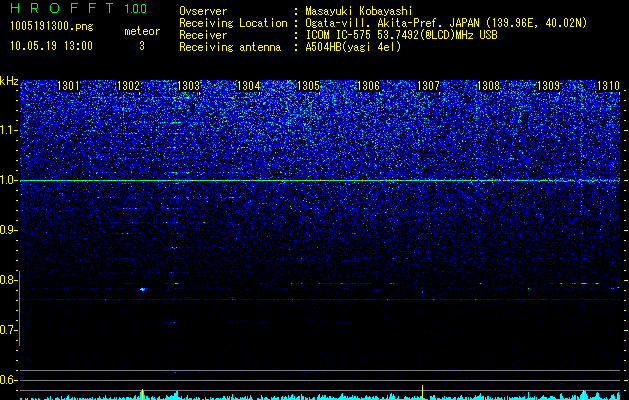Click the Receiving Location label
This screenshot has width=629, height=400.
(x=233, y=23)
